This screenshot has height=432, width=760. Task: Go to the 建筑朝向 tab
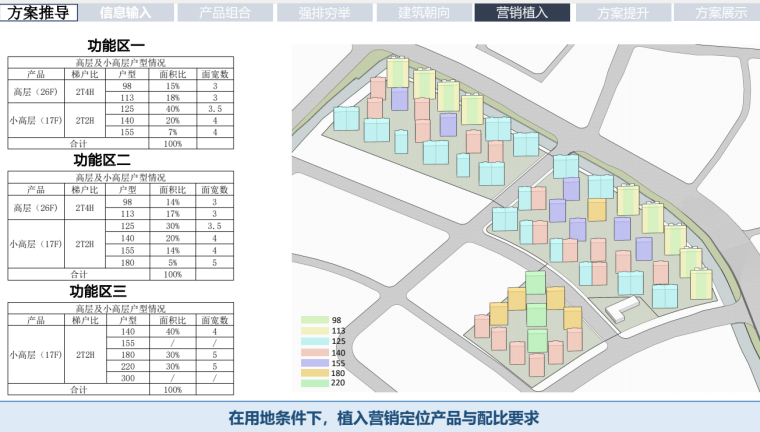[423, 13]
